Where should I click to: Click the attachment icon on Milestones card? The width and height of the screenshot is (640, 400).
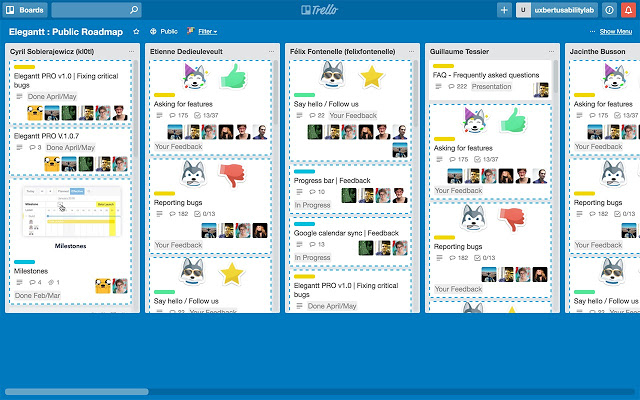click(54, 282)
